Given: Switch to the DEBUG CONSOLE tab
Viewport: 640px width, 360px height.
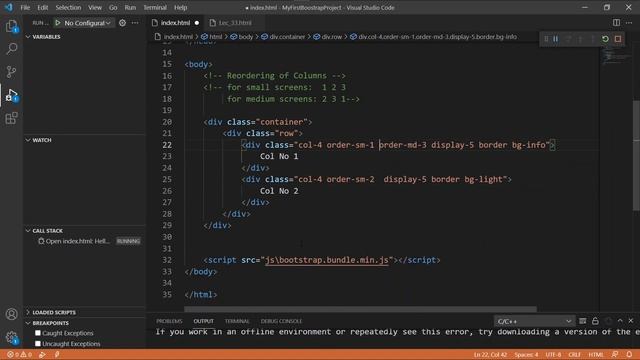Looking at the screenshot, I should [x=281, y=321].
